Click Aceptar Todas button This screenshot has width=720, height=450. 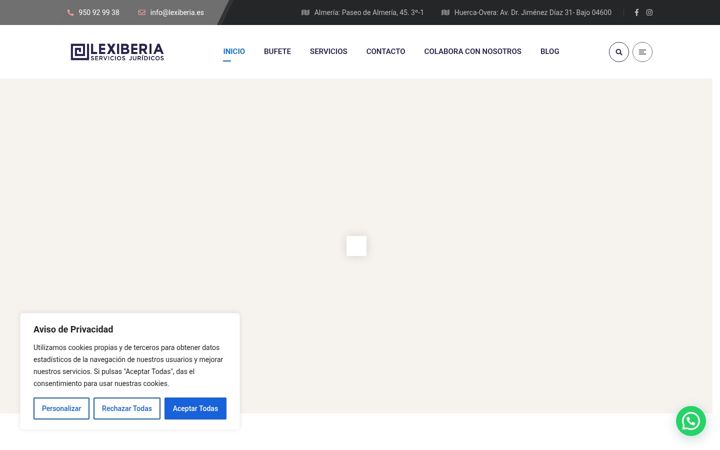(196, 409)
